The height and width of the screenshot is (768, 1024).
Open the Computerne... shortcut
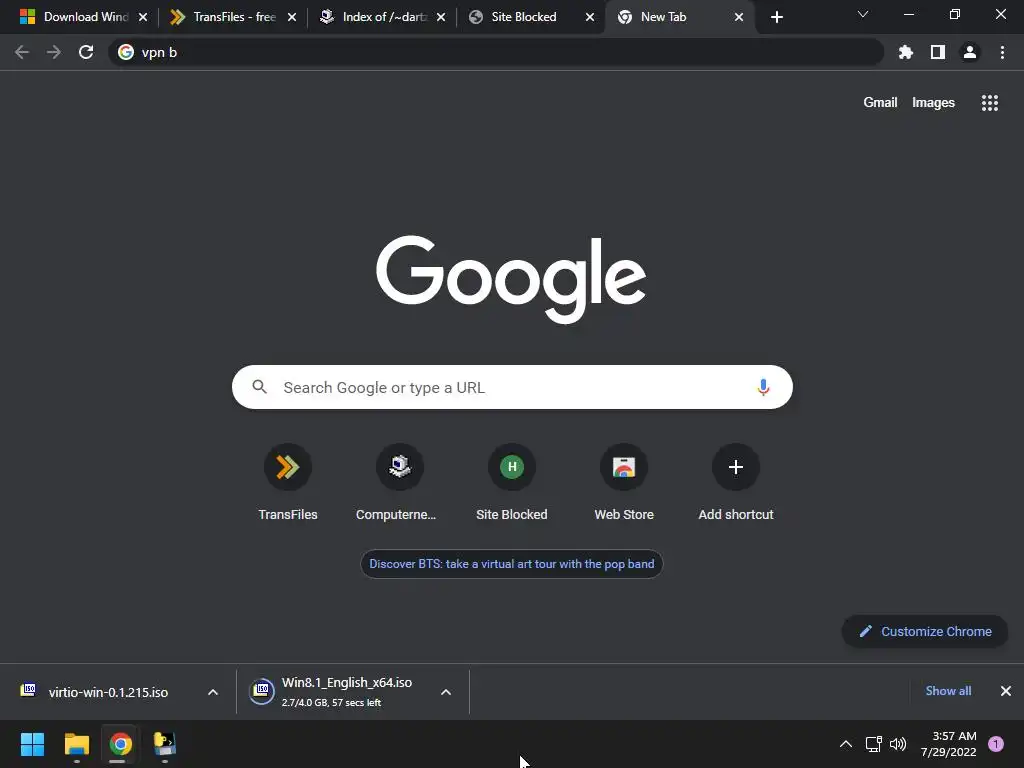pos(399,483)
